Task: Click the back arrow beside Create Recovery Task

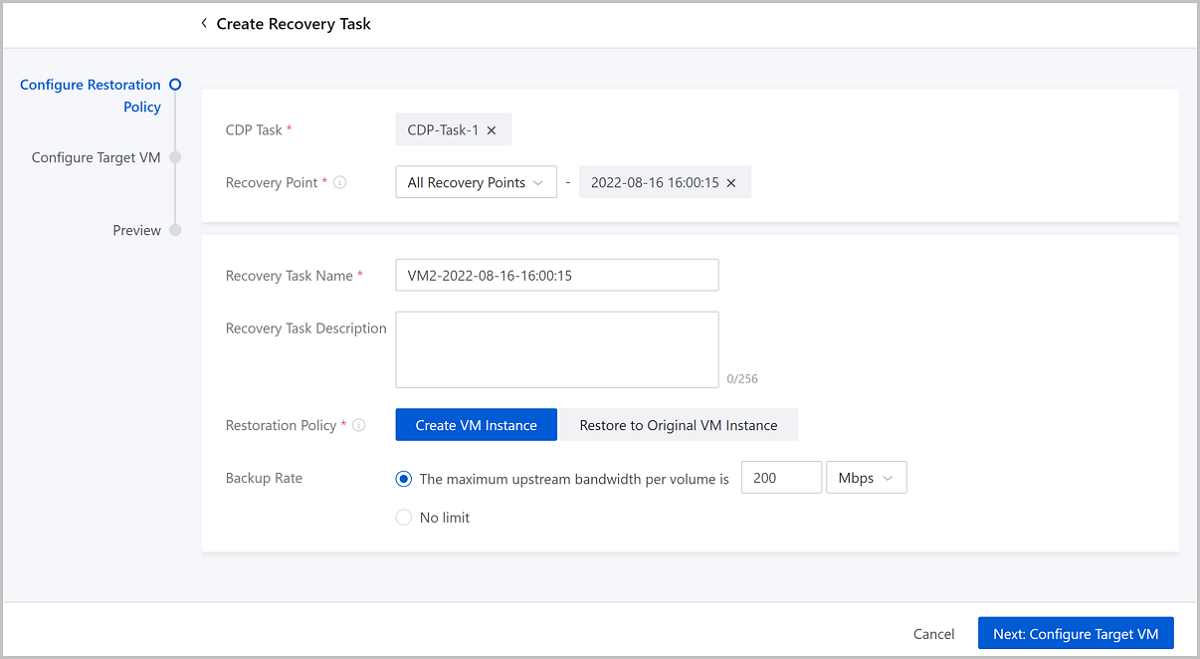Action: tap(204, 23)
